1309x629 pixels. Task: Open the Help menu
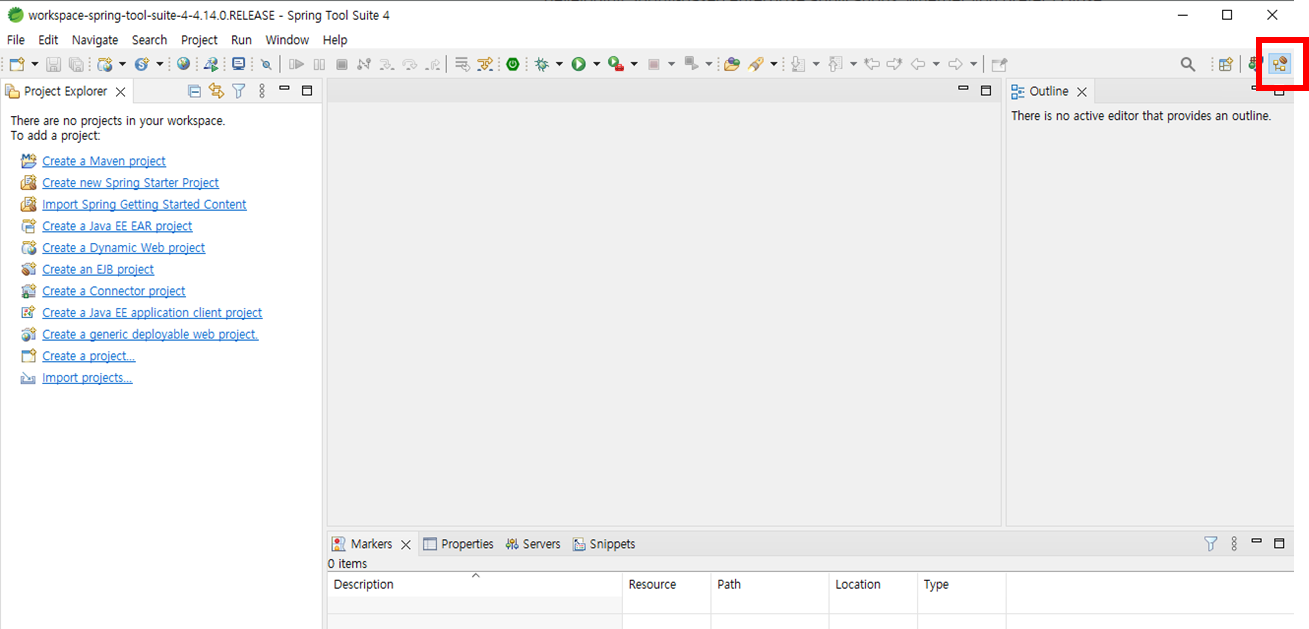point(335,40)
